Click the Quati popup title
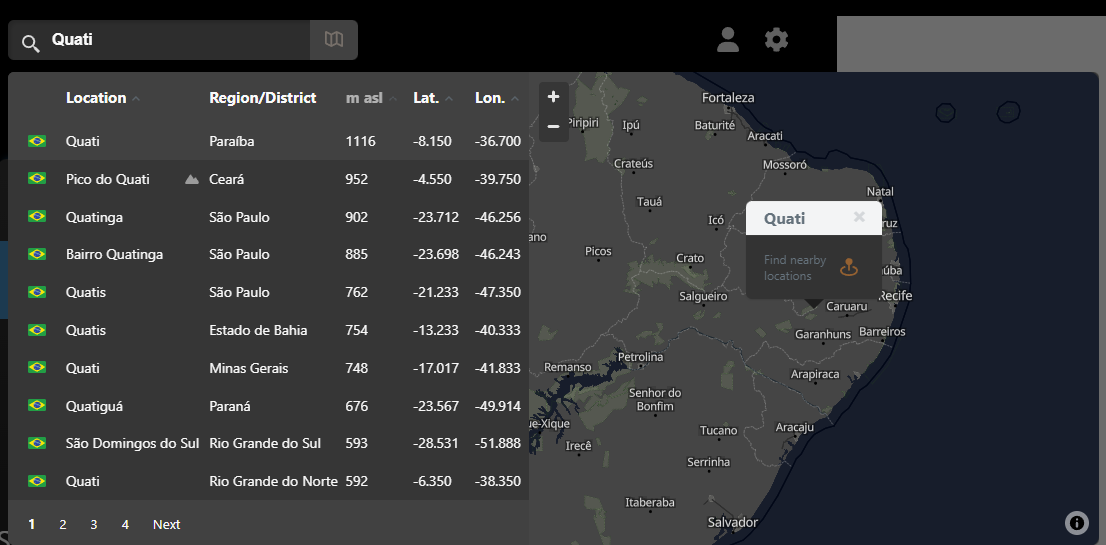Viewport: 1106px width, 545px height. point(784,219)
